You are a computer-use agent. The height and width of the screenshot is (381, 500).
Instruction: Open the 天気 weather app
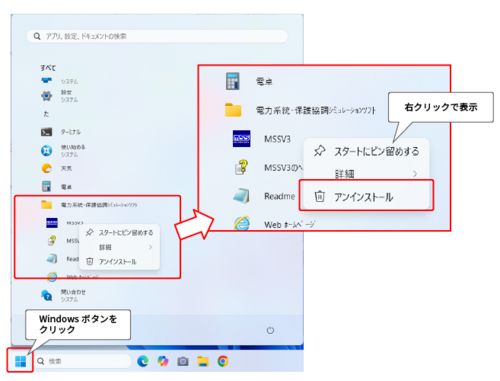pos(46,168)
